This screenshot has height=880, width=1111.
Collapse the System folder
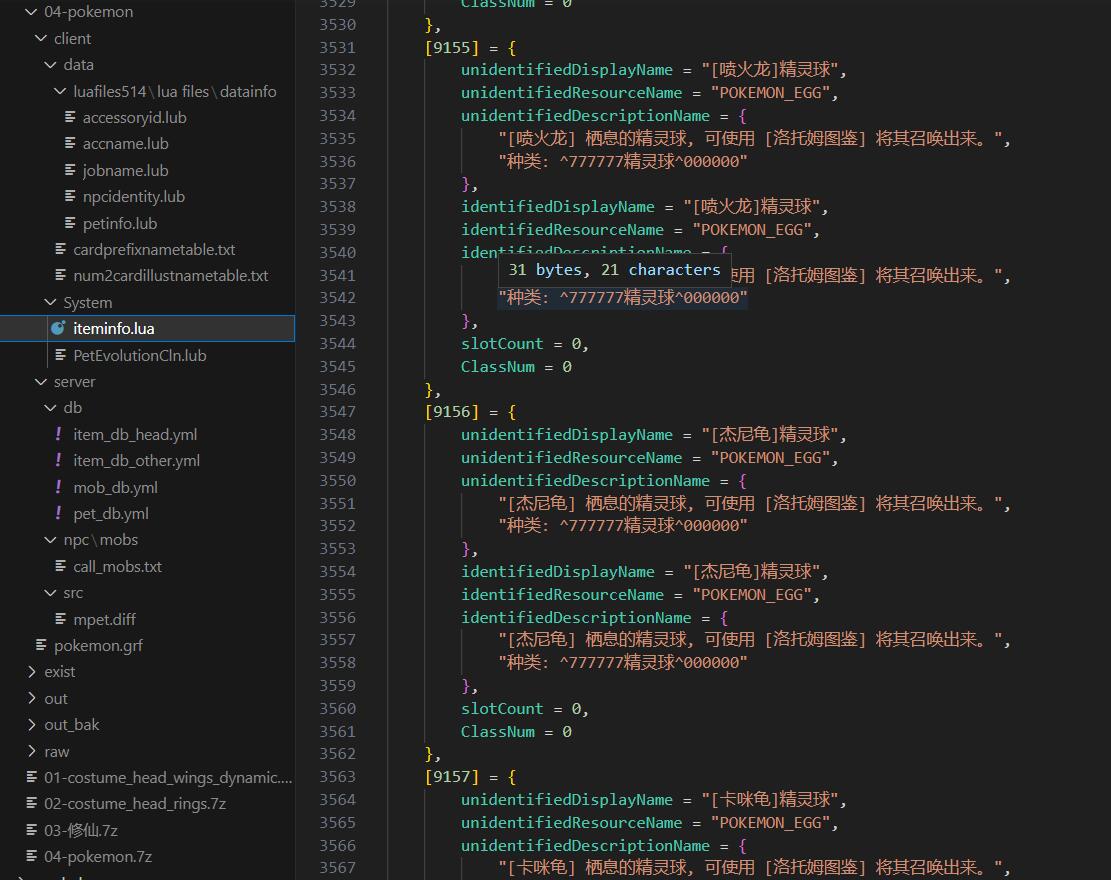51,302
